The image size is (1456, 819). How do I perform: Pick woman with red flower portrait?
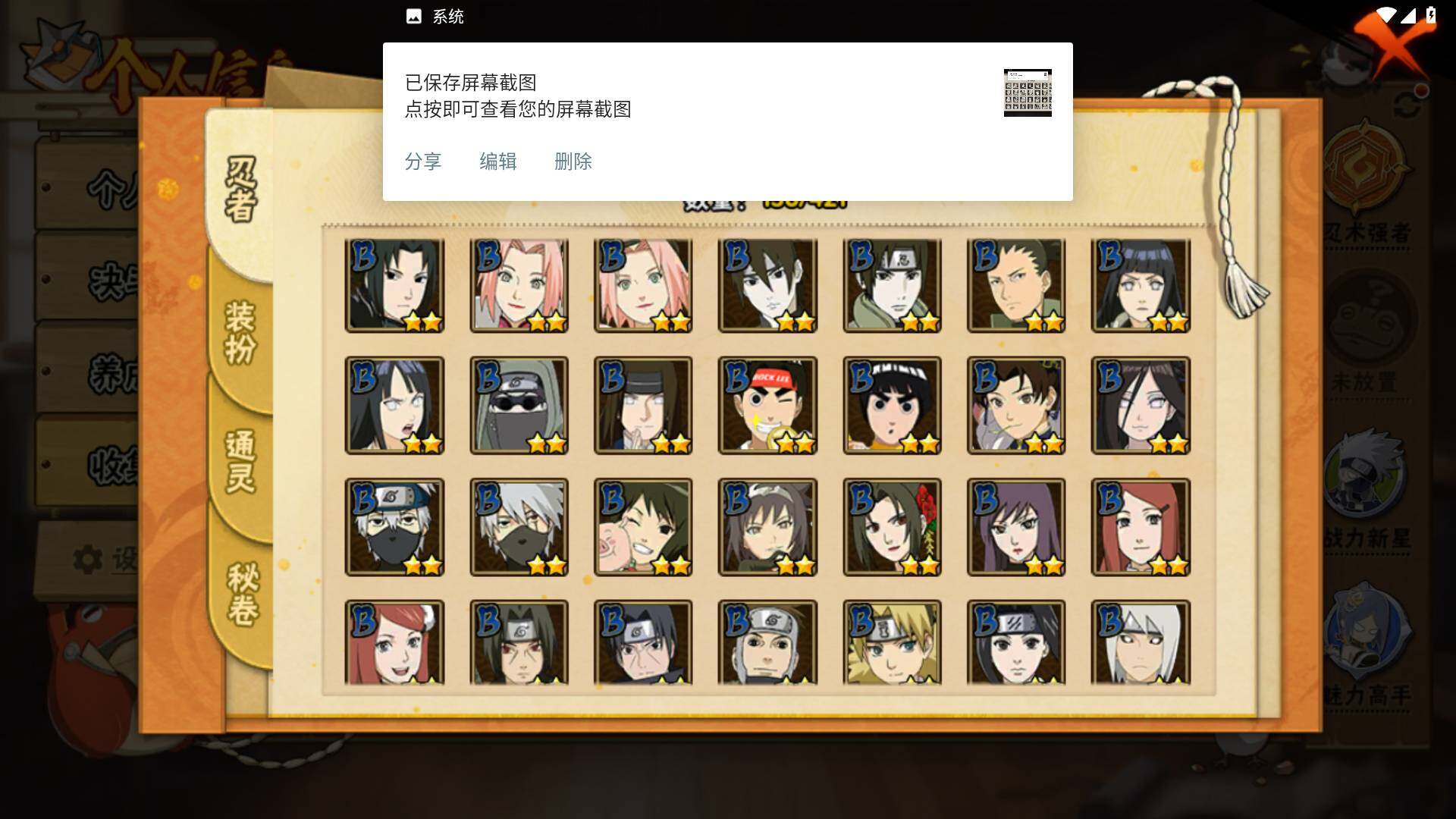892,527
